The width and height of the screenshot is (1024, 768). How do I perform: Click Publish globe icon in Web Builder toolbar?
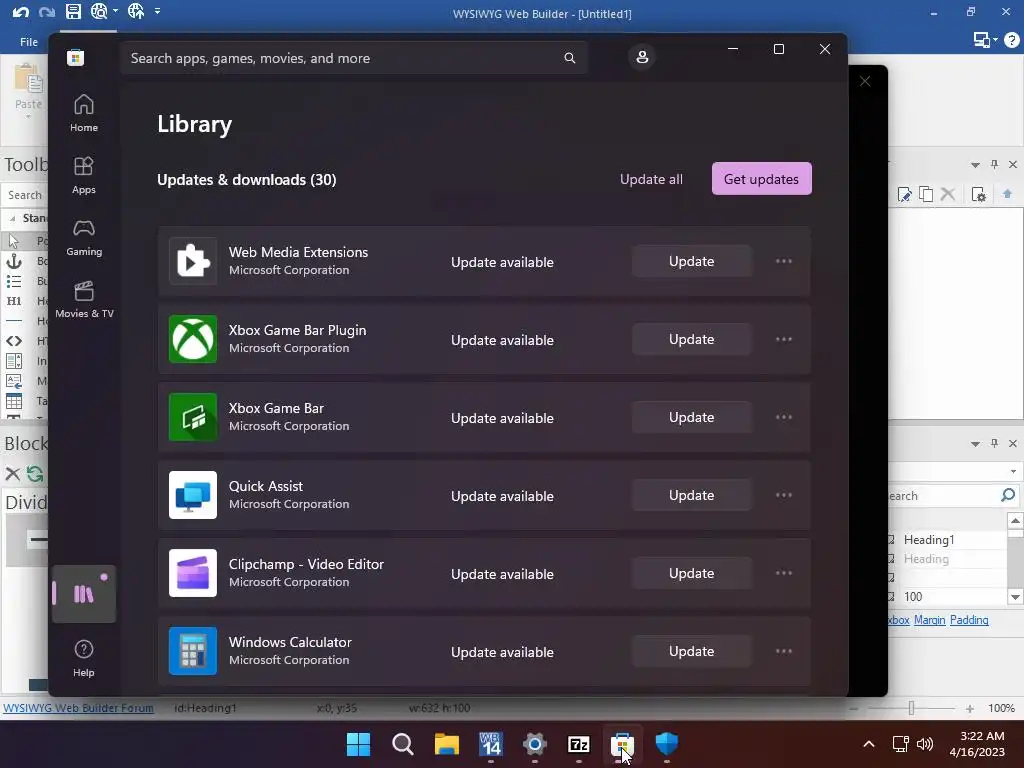click(x=136, y=11)
